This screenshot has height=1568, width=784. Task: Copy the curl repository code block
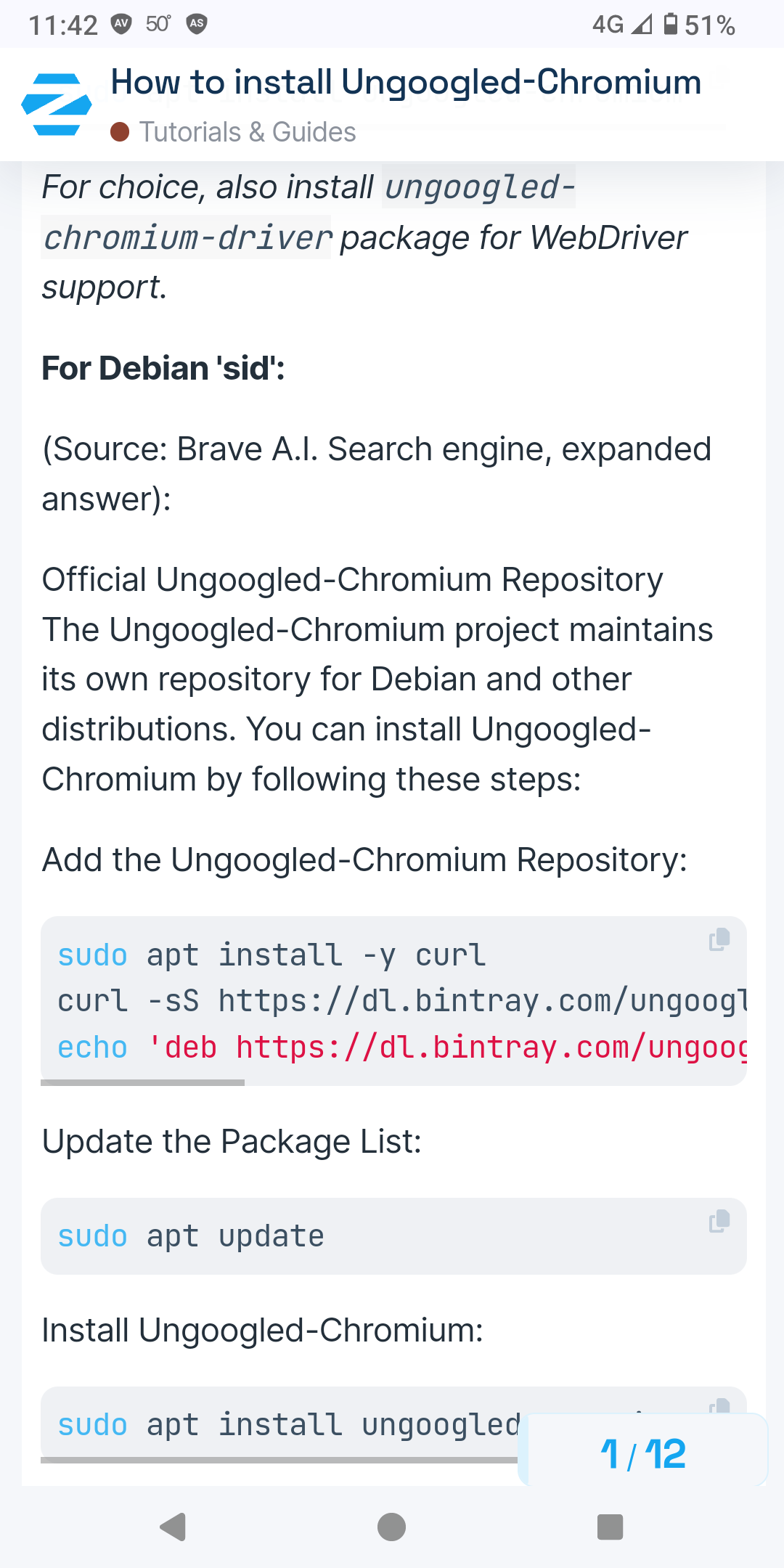click(719, 939)
